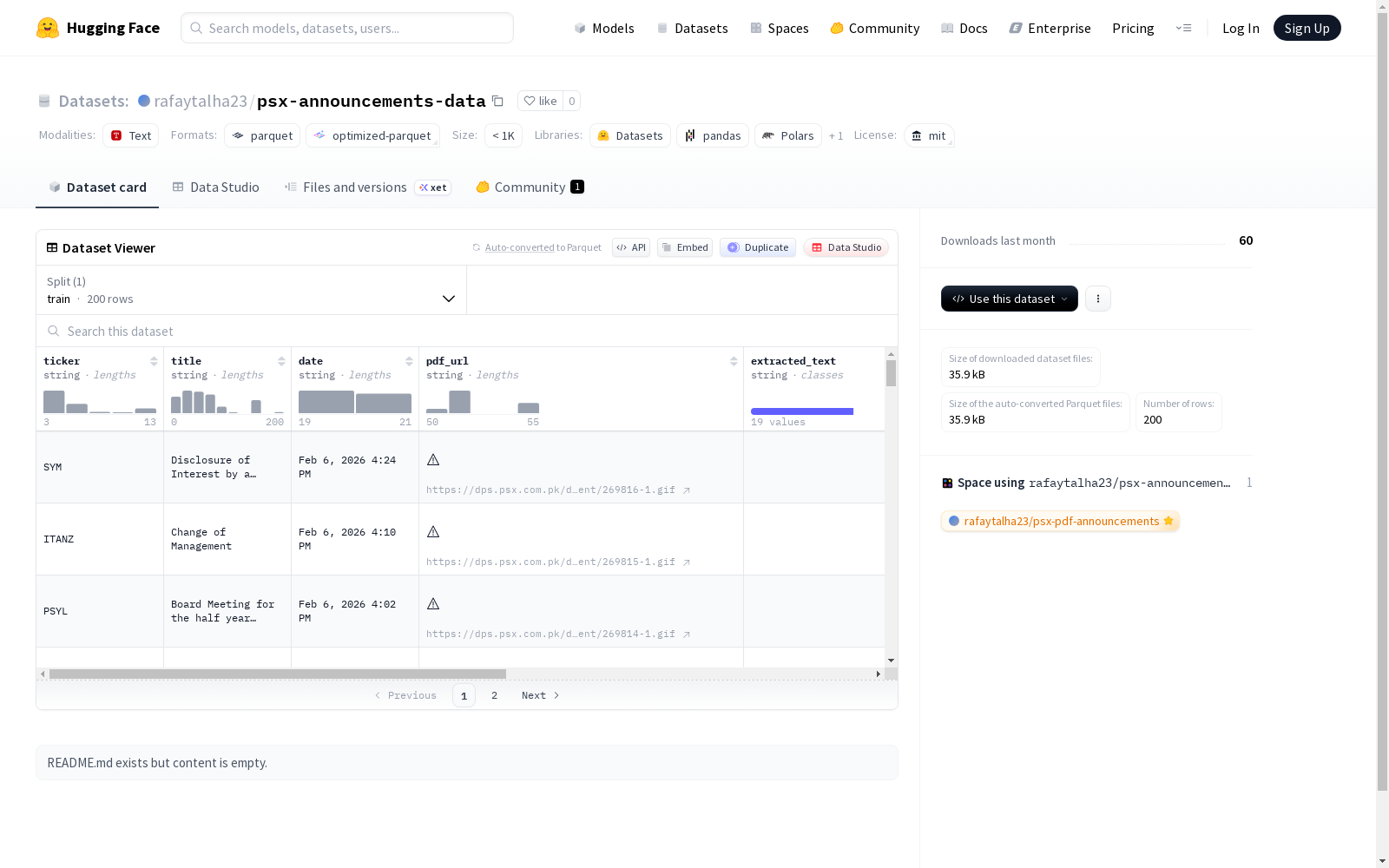This screenshot has height=868, width=1389.
Task: Click the Previous page button
Action: tap(405, 695)
